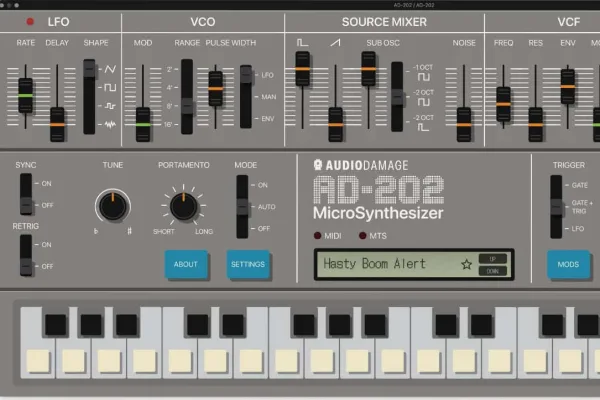Select the square wave LFO shape icon

pos(110,88)
